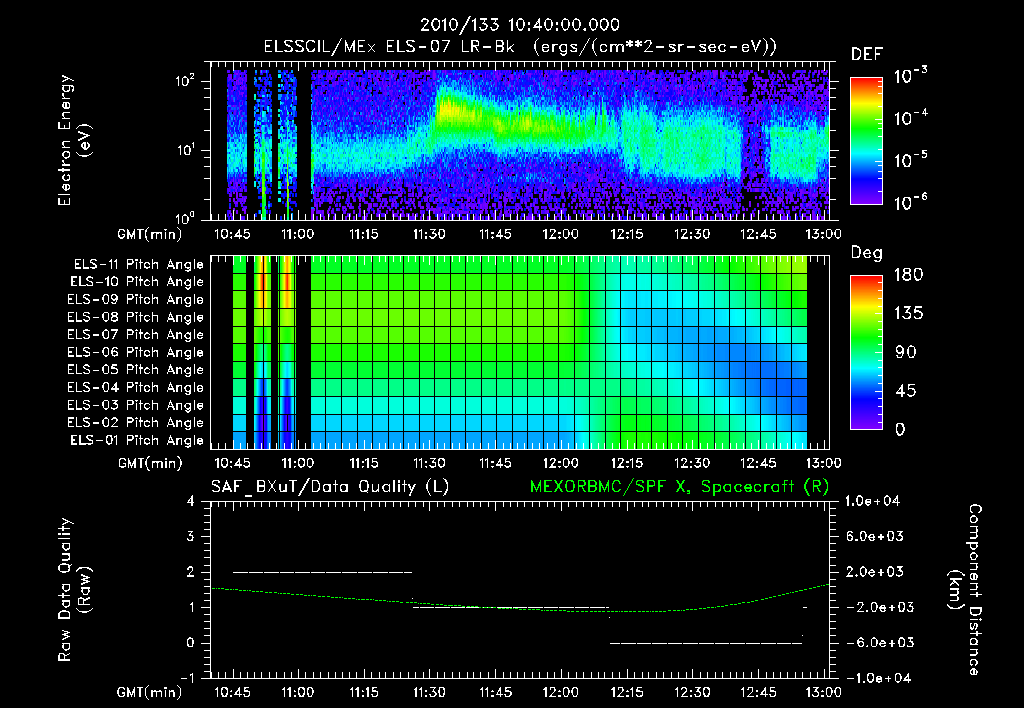Select the ELS-02 Pitch Angle label
This screenshot has height=708, width=1024.
point(136,423)
